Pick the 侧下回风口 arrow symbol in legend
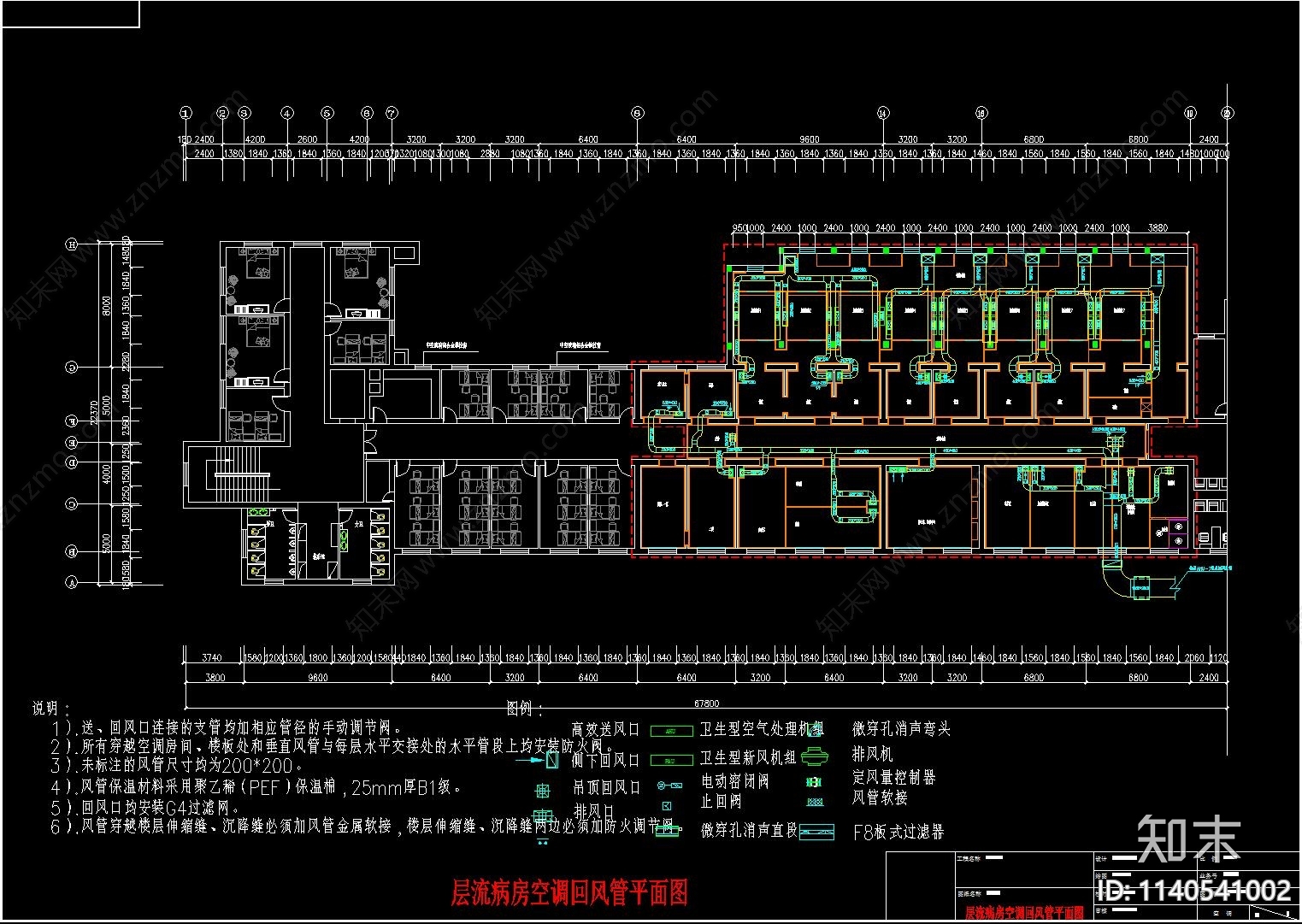Screen dimensions: 1302x924 (537, 759)
